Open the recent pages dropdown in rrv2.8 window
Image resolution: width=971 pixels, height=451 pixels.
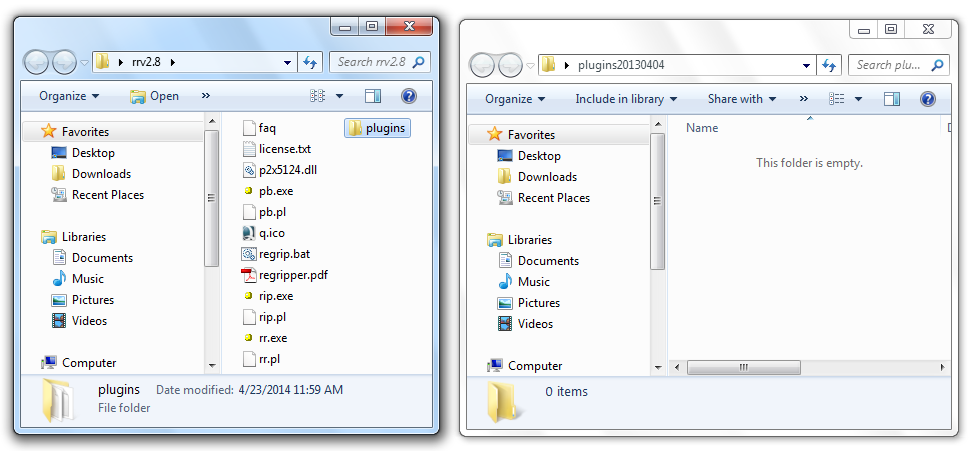tap(84, 63)
